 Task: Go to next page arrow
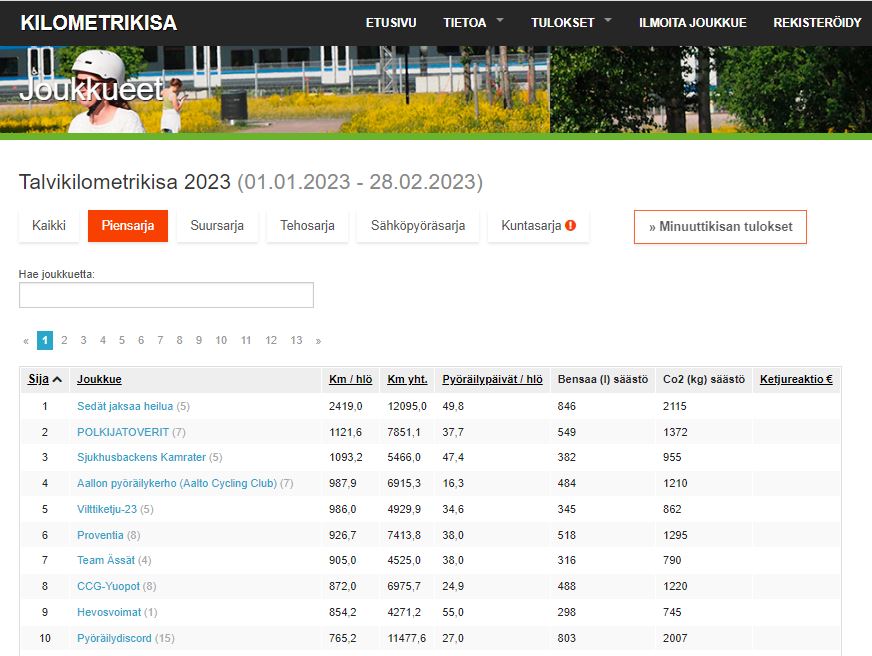[318, 341]
